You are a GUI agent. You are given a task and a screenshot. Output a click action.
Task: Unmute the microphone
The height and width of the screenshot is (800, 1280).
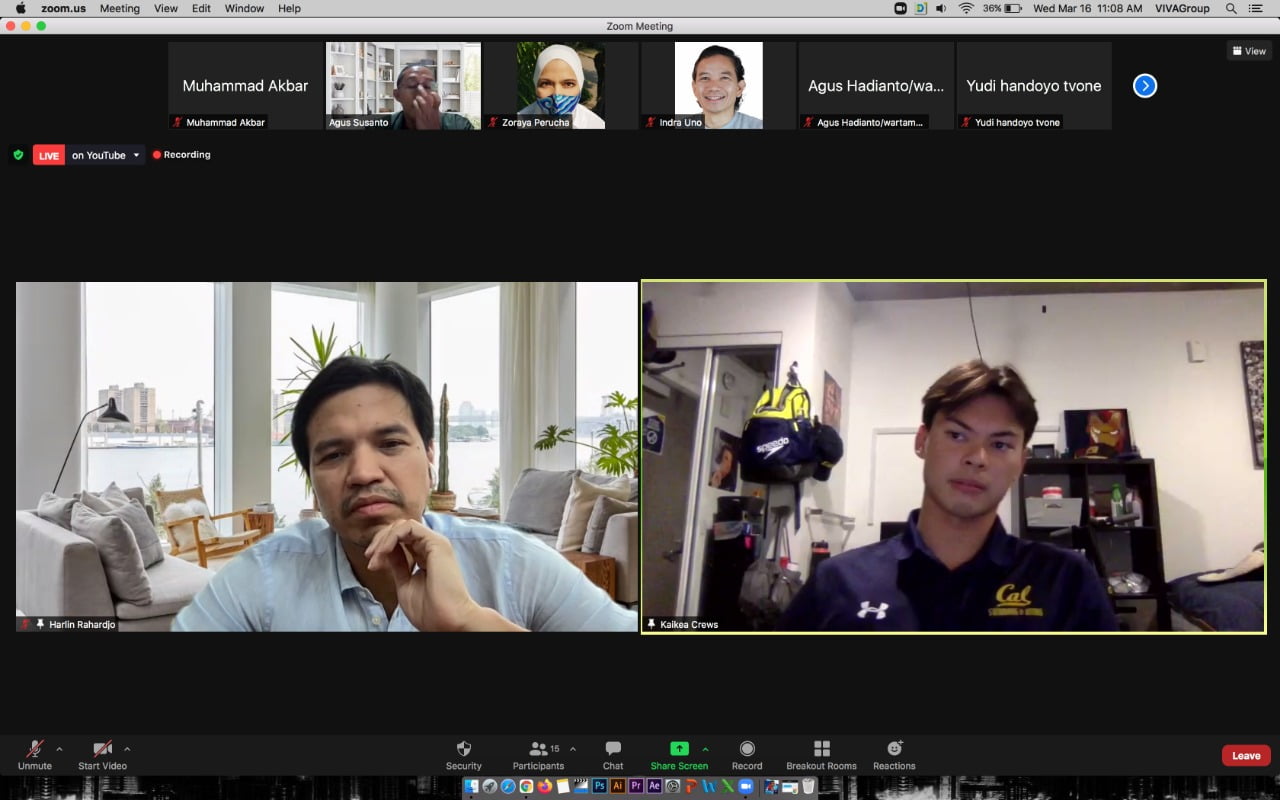coord(34,749)
